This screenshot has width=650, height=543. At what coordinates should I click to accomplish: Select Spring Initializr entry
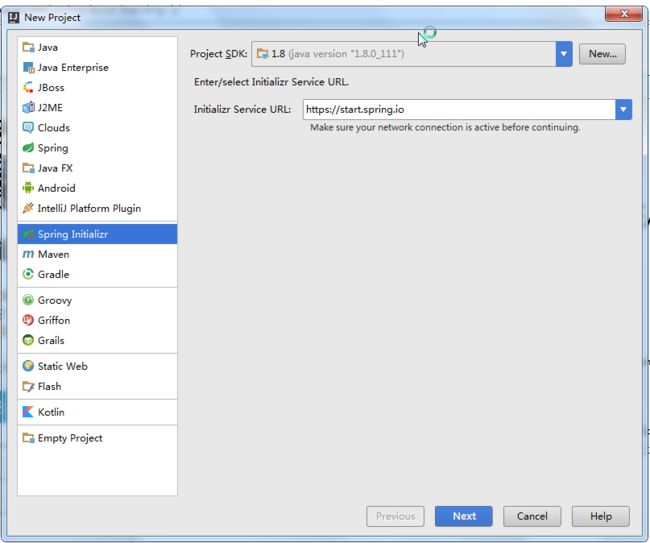coord(97,234)
